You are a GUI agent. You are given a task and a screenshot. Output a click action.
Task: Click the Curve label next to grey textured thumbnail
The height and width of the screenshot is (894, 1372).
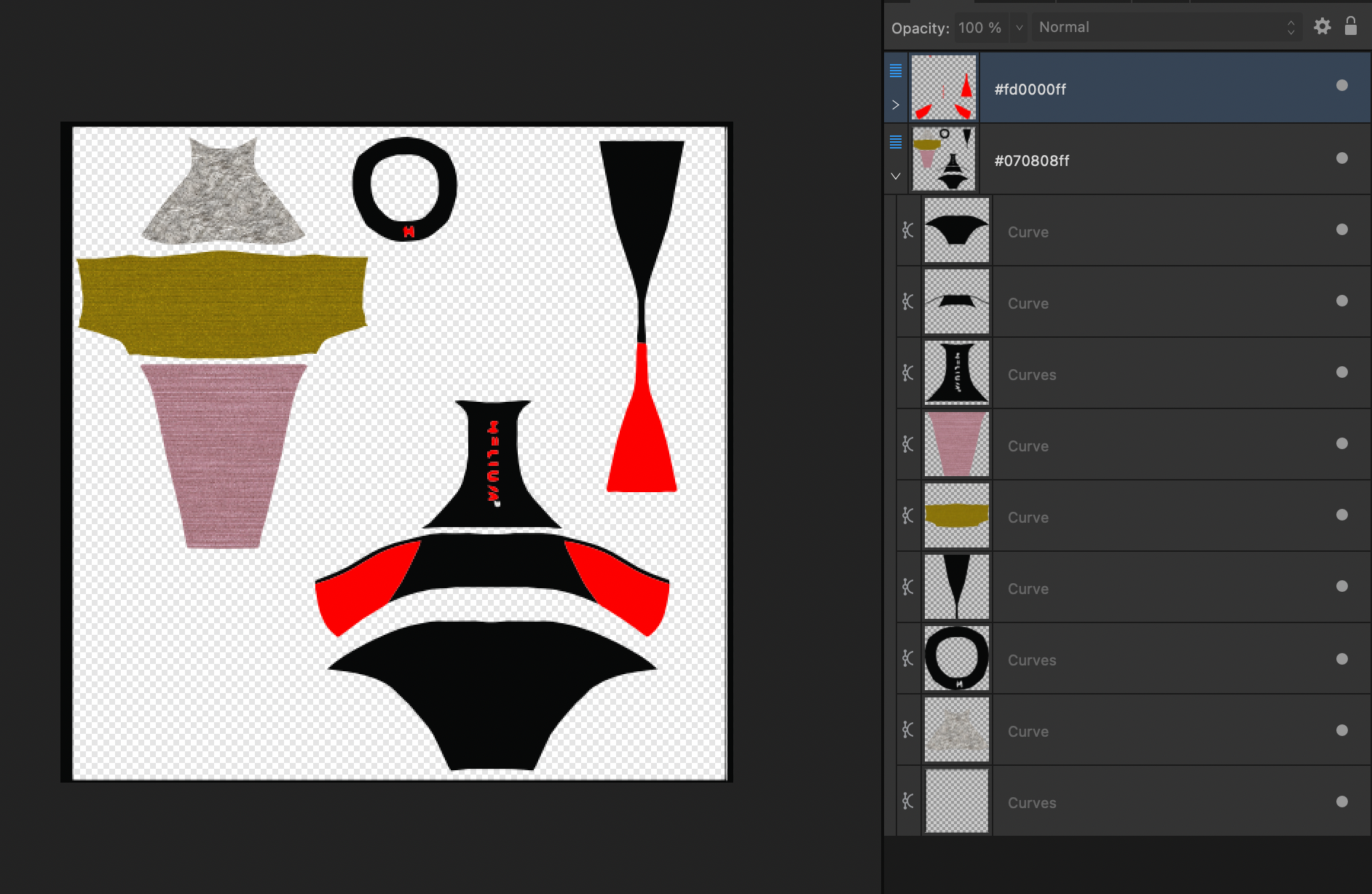pos(1028,732)
